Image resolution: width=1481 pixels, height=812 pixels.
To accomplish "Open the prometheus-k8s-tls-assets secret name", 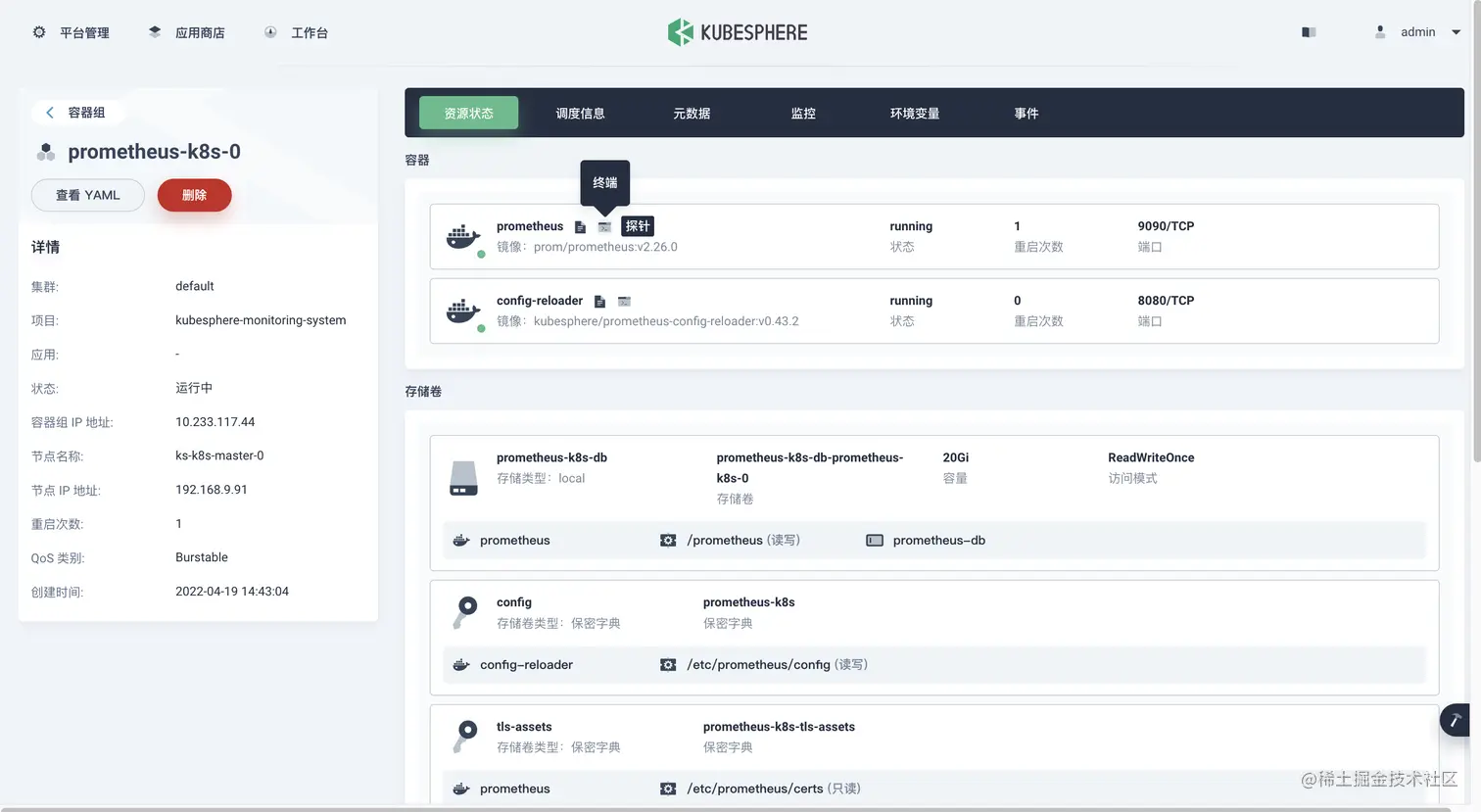I will 779,727.
